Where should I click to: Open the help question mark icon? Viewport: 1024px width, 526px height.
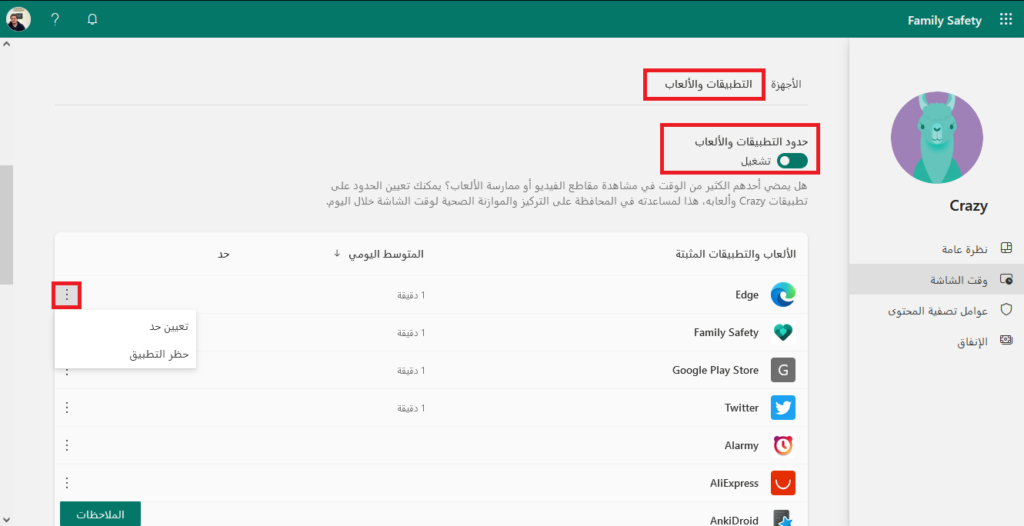tap(55, 20)
